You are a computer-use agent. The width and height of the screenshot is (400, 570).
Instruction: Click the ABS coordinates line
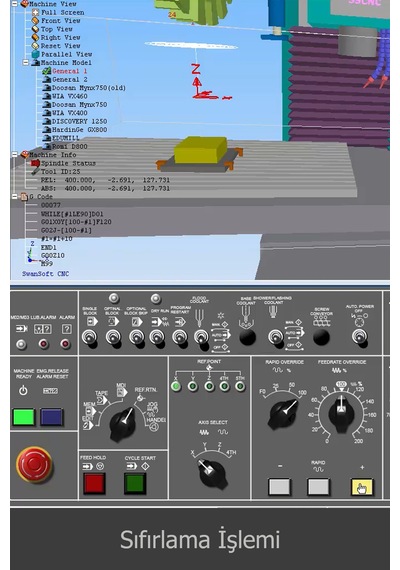click(x=105, y=188)
